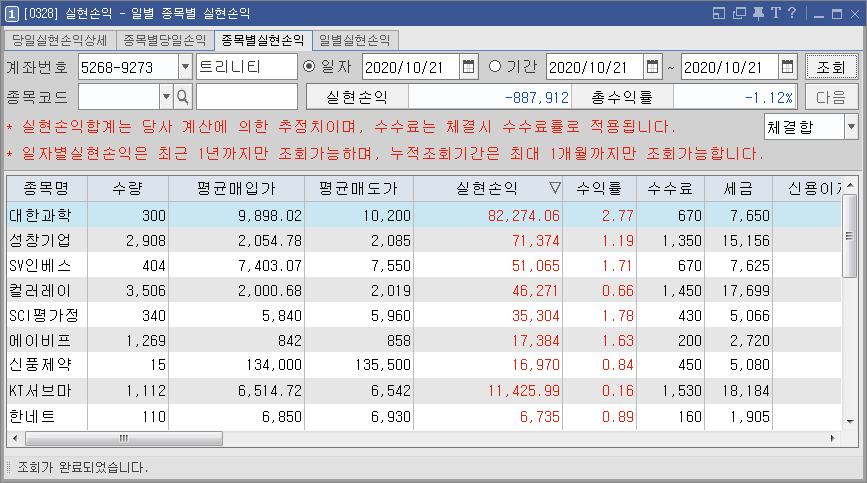Click the 조회 query button
This screenshot has height=483, width=867.
[x=831, y=67]
